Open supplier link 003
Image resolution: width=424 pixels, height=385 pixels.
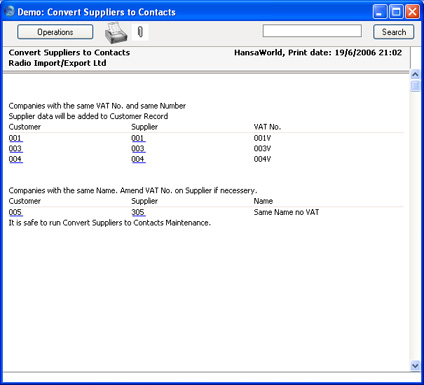click(138, 149)
